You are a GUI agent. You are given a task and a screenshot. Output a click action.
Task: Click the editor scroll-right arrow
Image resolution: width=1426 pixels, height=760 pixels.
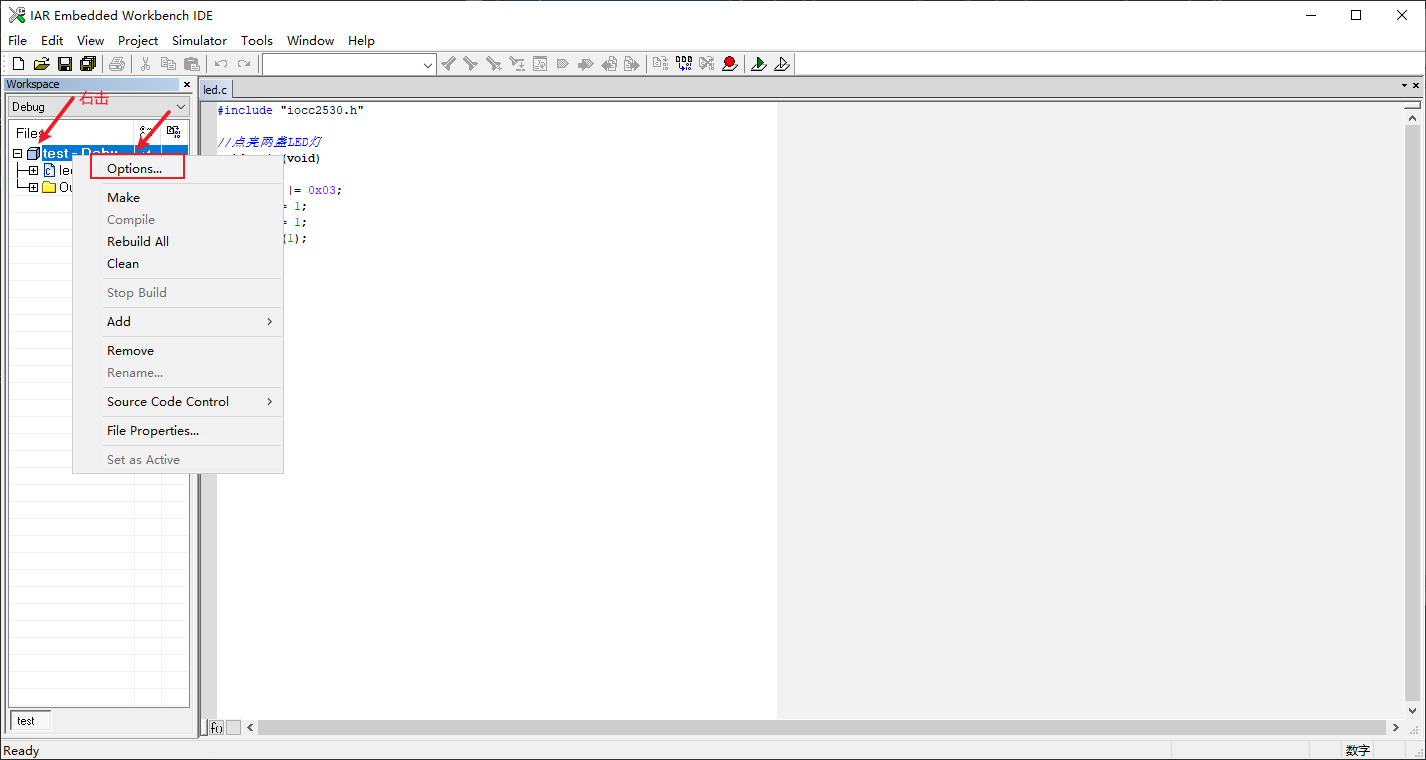pyautogui.click(x=1395, y=728)
